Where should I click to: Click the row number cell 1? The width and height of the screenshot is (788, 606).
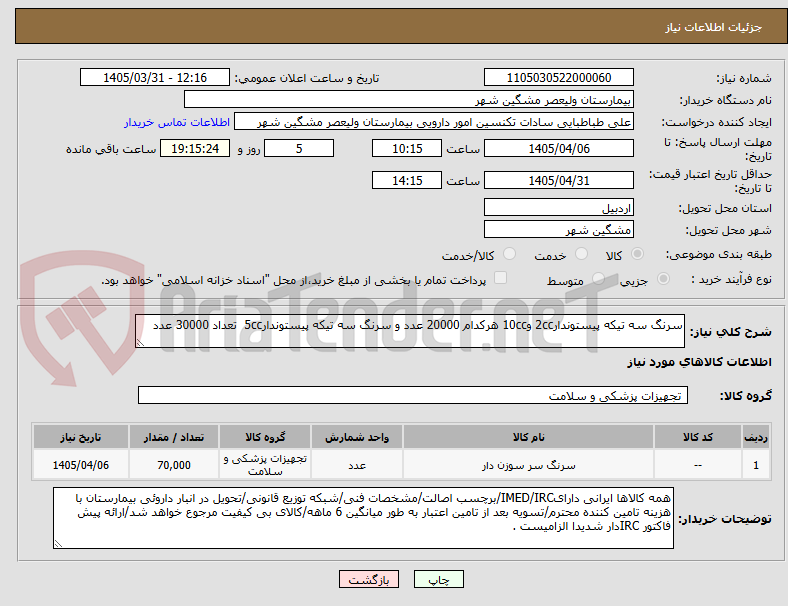tap(756, 465)
